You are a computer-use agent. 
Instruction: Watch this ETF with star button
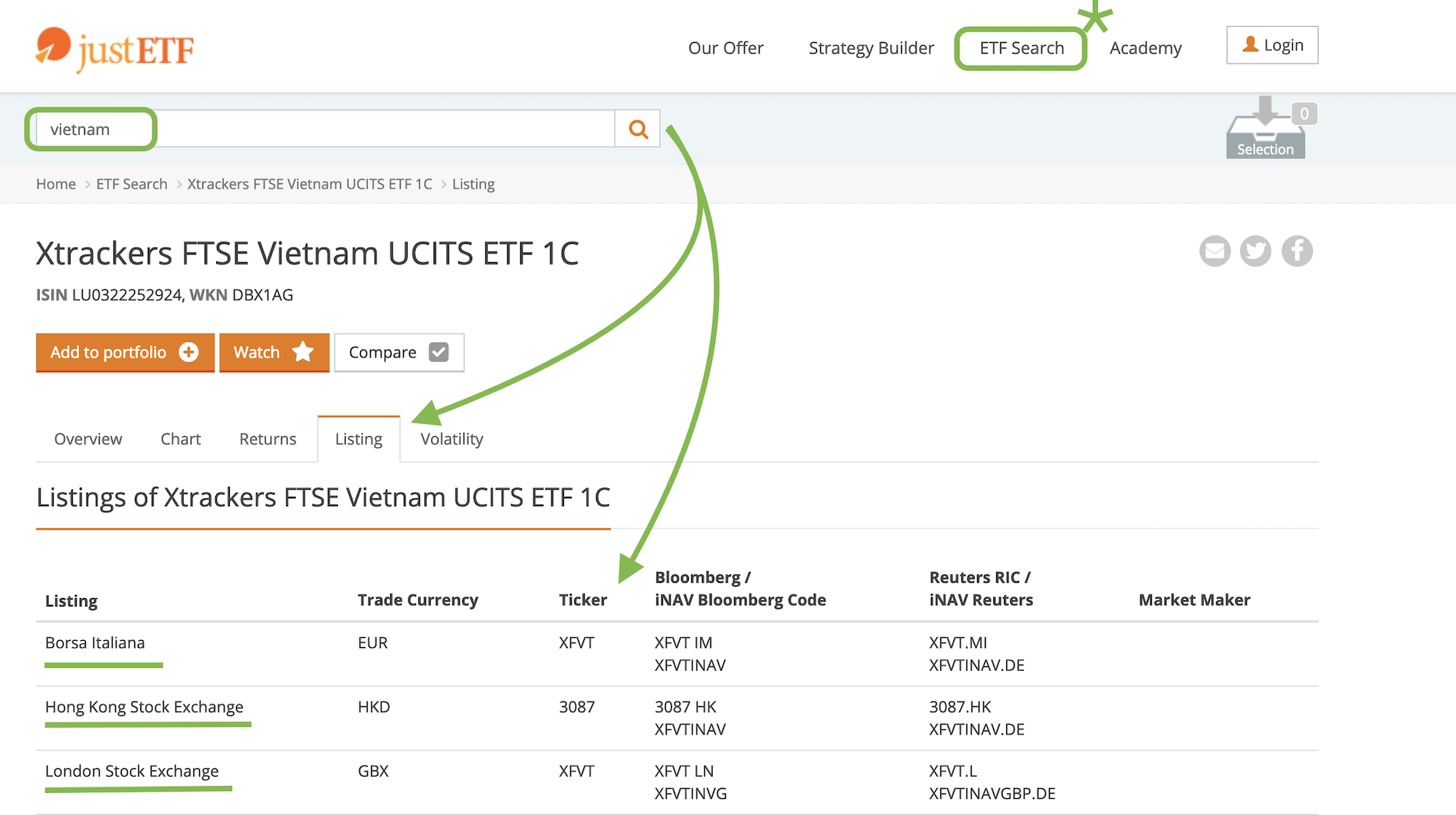(274, 352)
